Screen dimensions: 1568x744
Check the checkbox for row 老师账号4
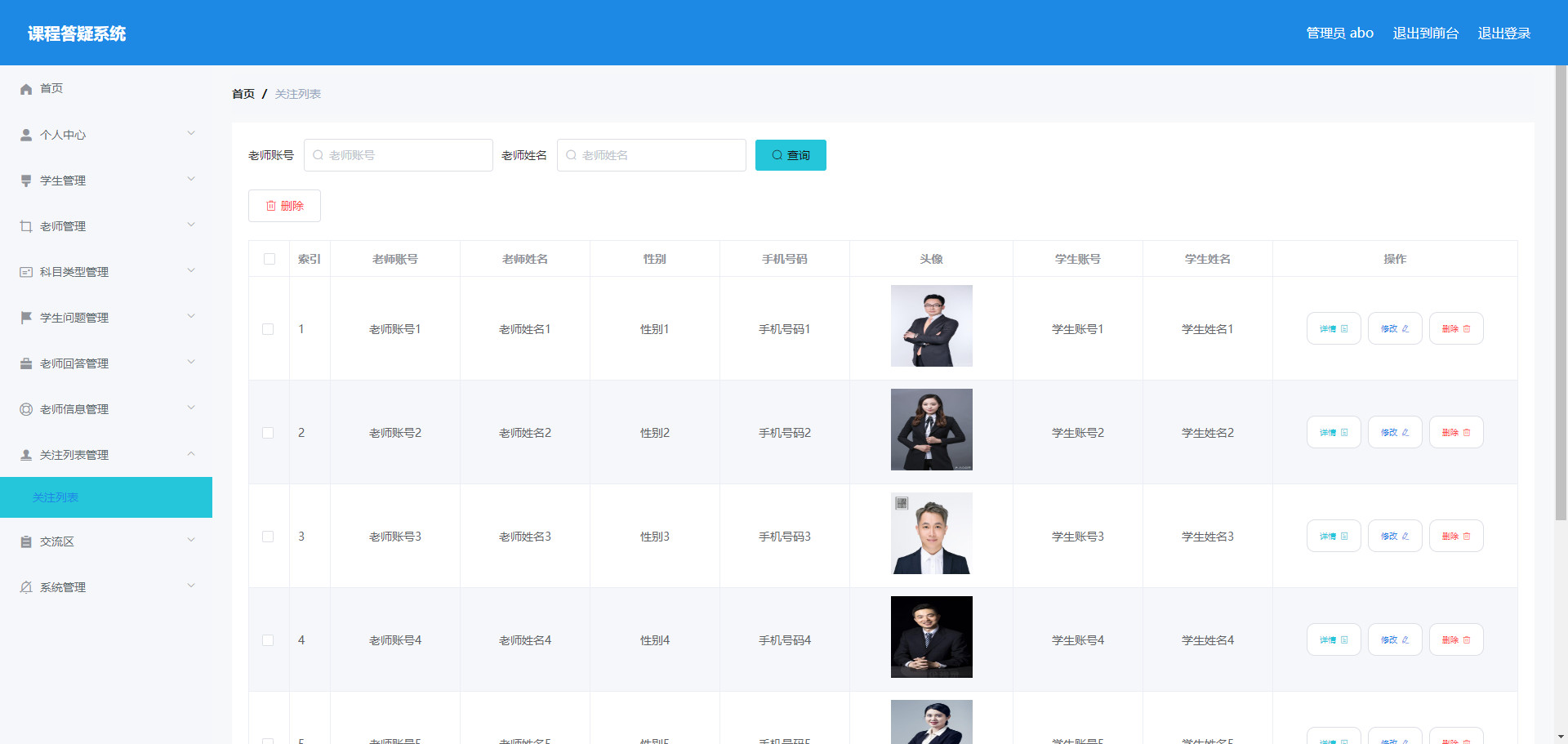268,640
